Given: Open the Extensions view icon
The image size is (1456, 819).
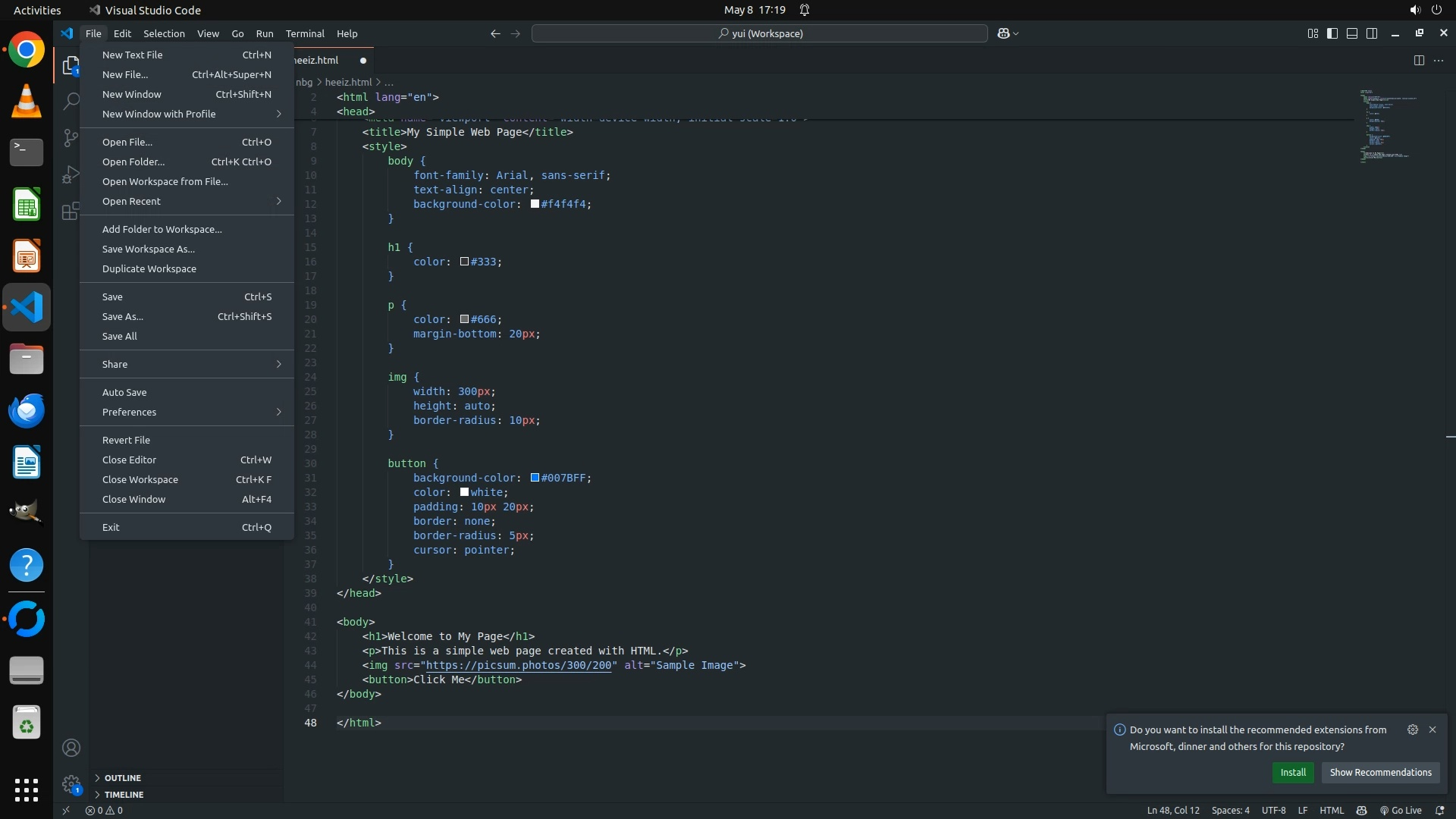Looking at the screenshot, I should coord(71,211).
